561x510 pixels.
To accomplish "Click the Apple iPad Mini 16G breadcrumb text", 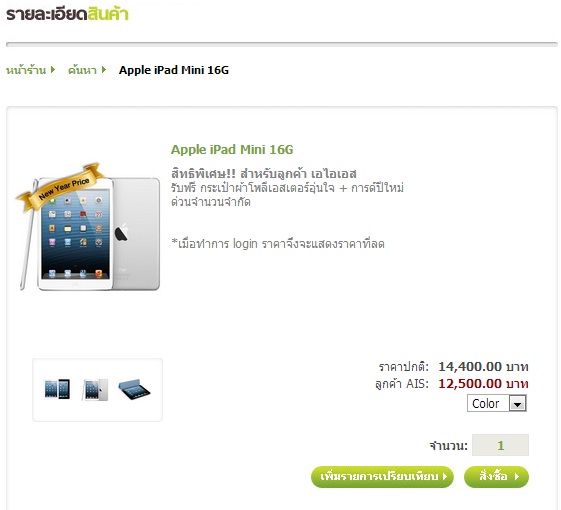I will coord(174,70).
